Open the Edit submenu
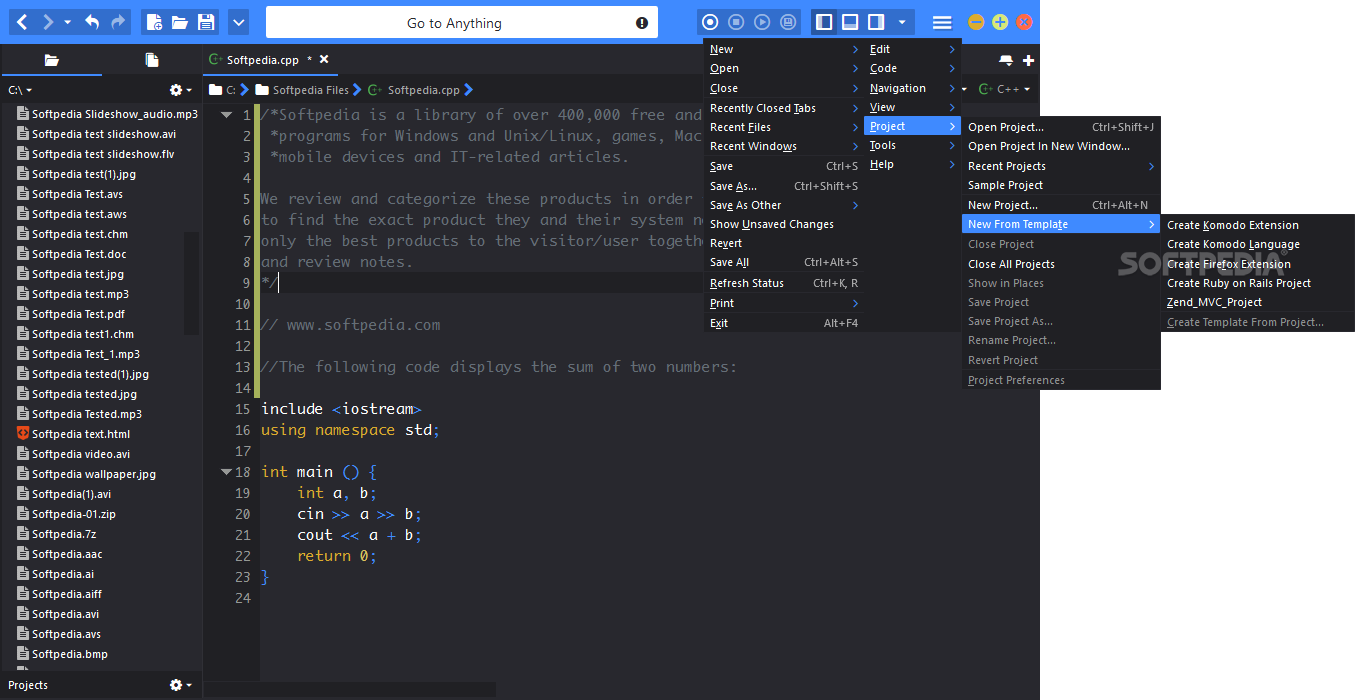 [x=912, y=49]
